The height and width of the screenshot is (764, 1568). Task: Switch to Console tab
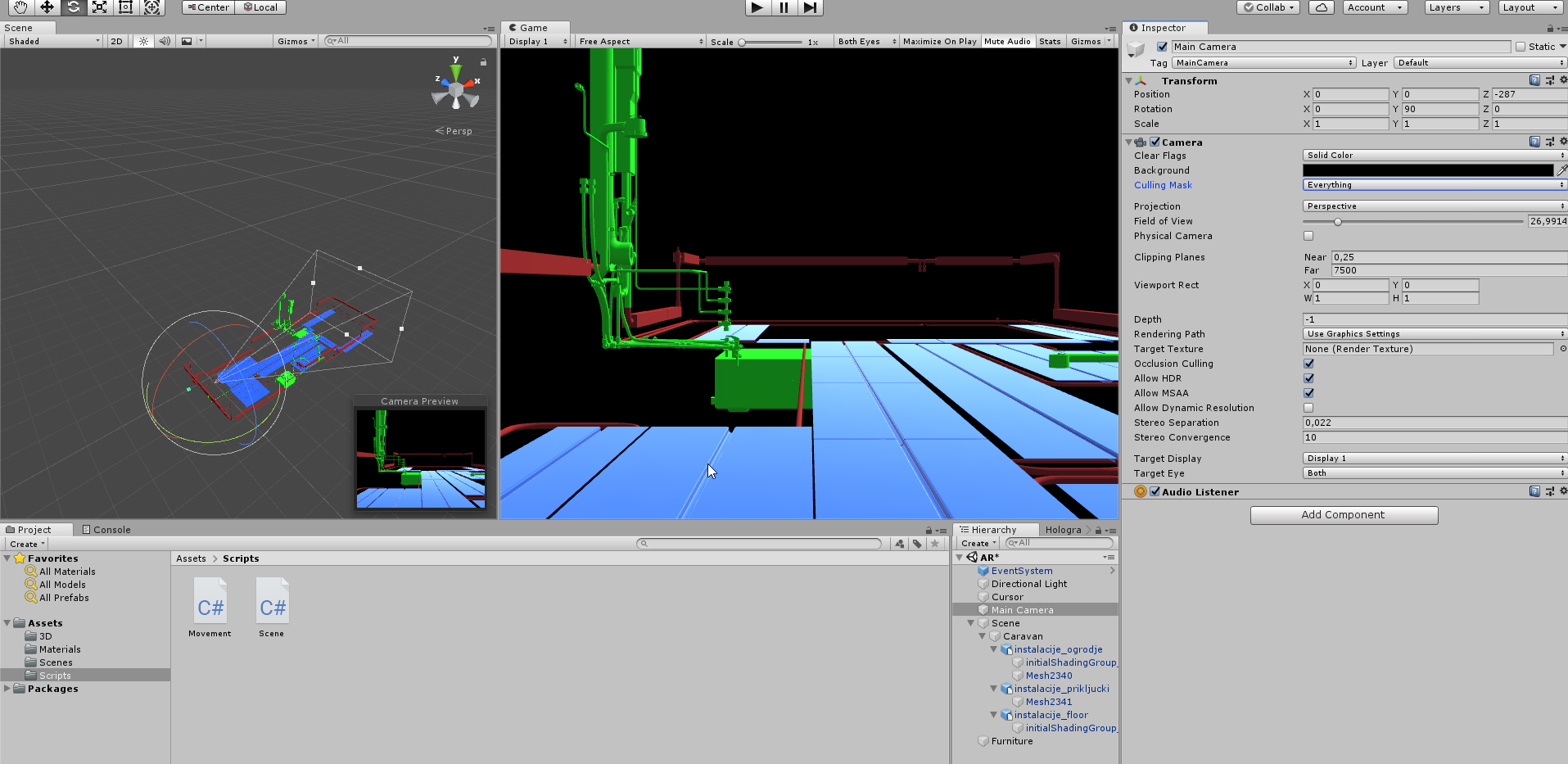pyautogui.click(x=106, y=530)
